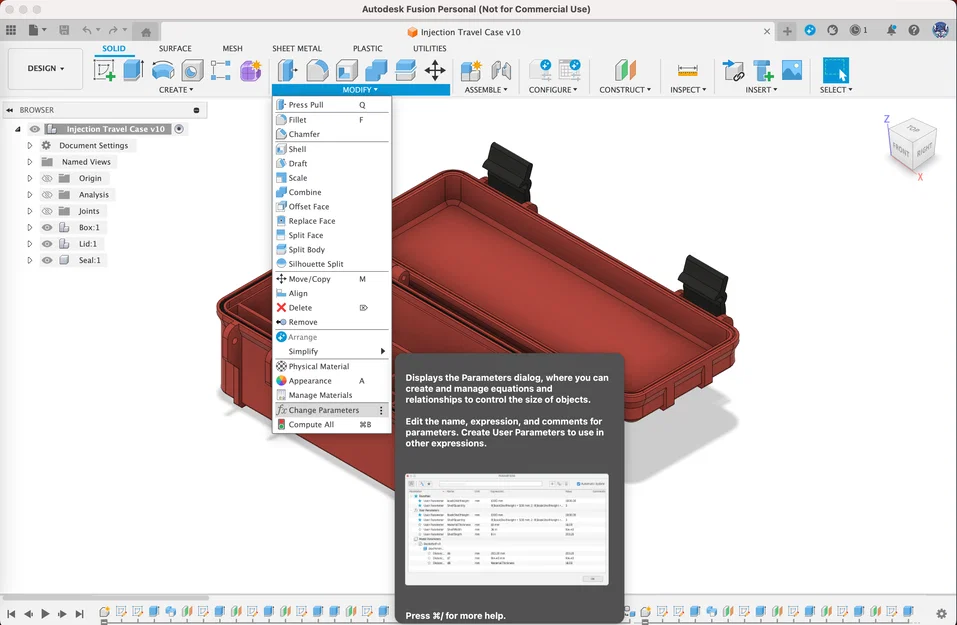Viewport: 957px width, 625px height.
Task: Open the INSPECT panel label
Action: 688,90
